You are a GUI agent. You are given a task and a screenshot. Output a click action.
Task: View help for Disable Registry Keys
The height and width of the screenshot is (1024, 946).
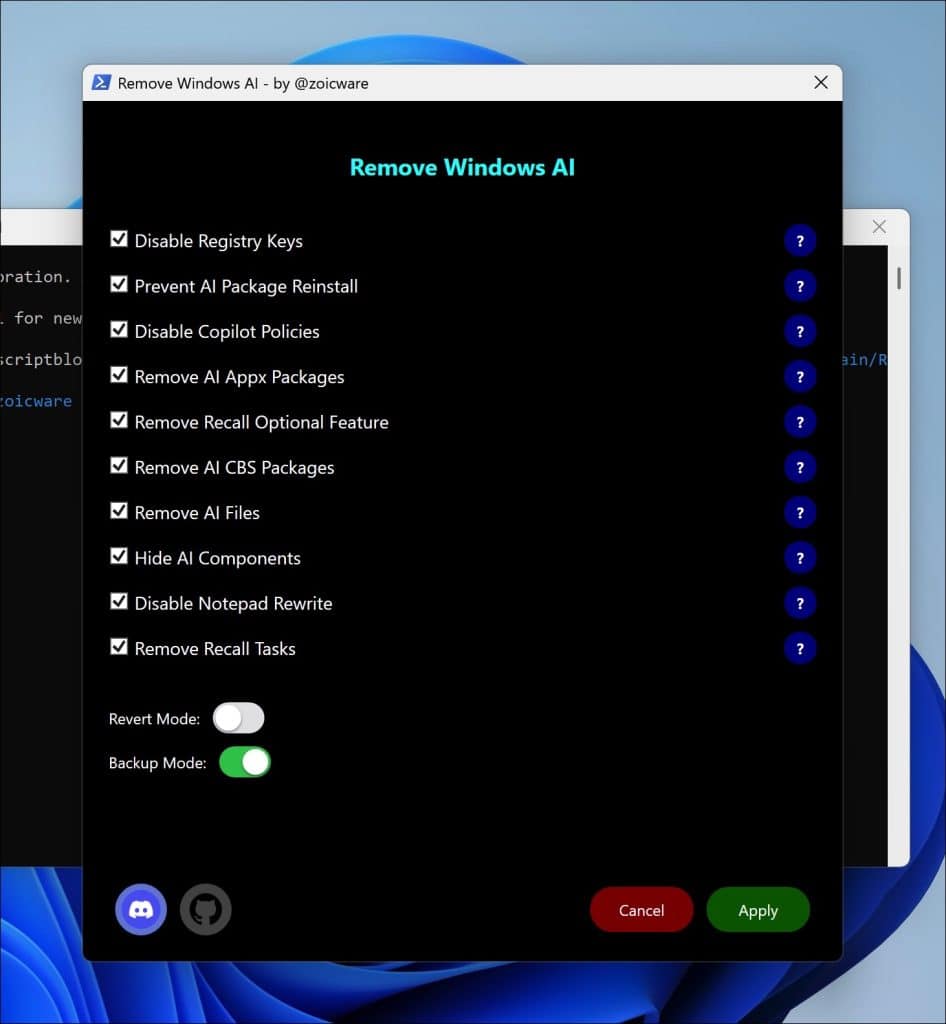click(x=800, y=240)
